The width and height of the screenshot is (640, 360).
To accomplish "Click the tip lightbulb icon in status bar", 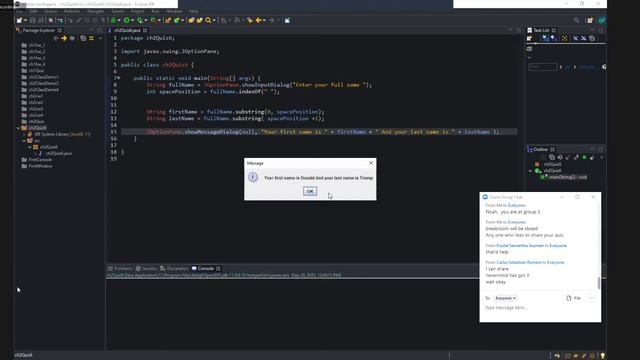I will 602,356.
